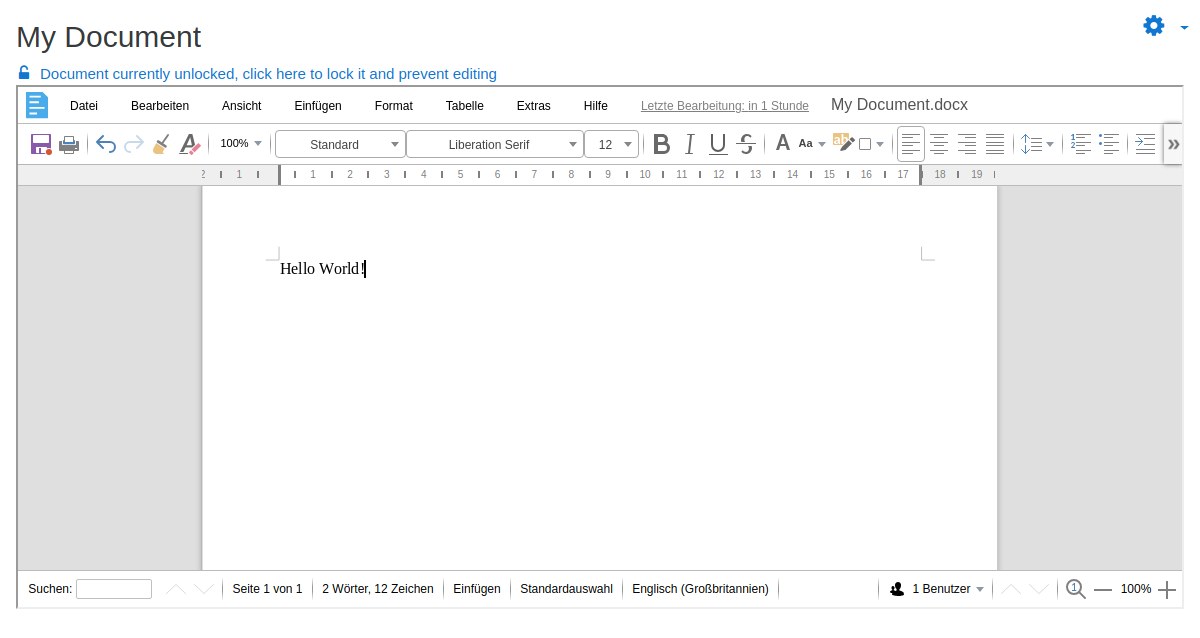The image size is (1200, 638).
Task: Open the Liberation Serif font dropdown
Action: 494,144
